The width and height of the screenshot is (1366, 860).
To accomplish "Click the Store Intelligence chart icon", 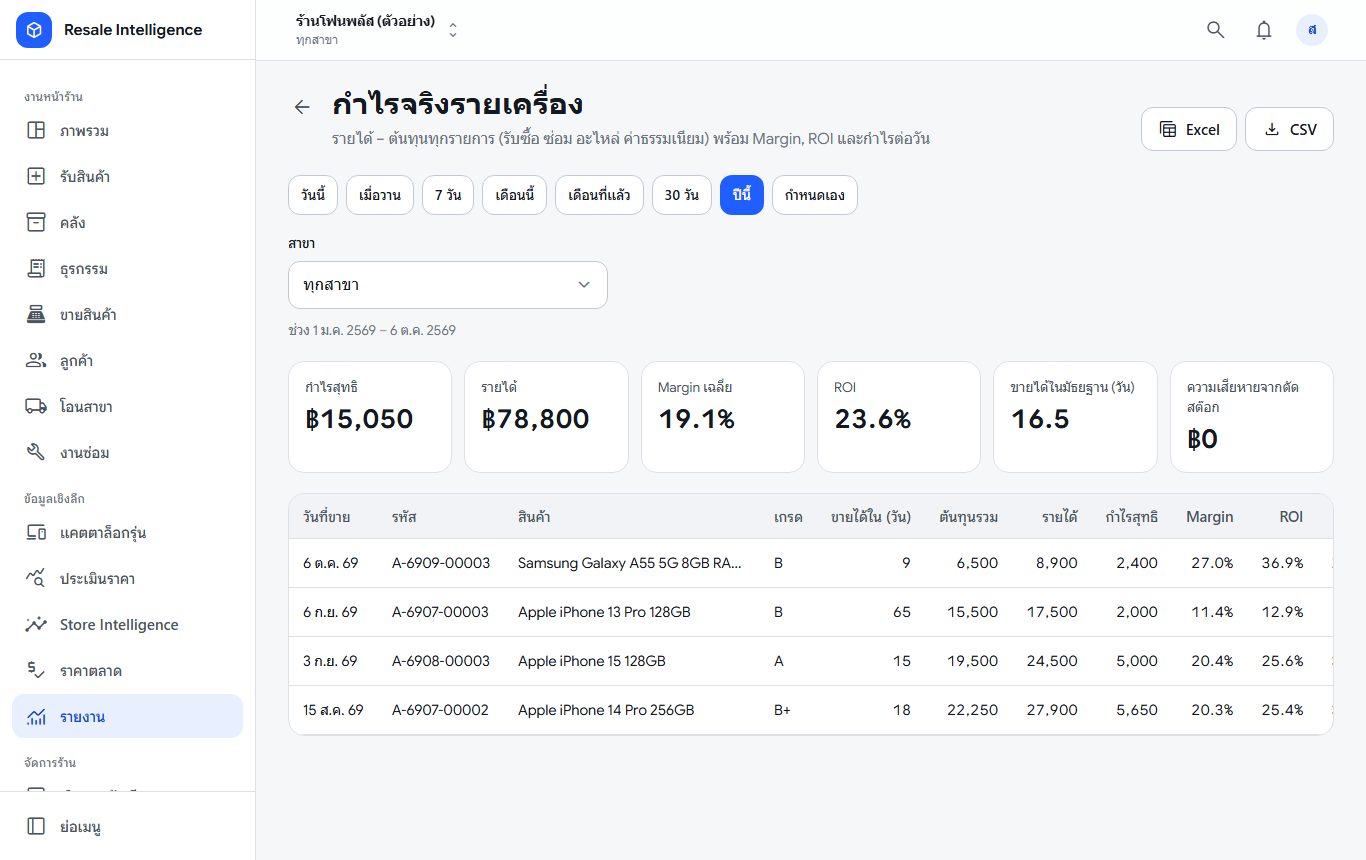I will (x=36, y=625).
